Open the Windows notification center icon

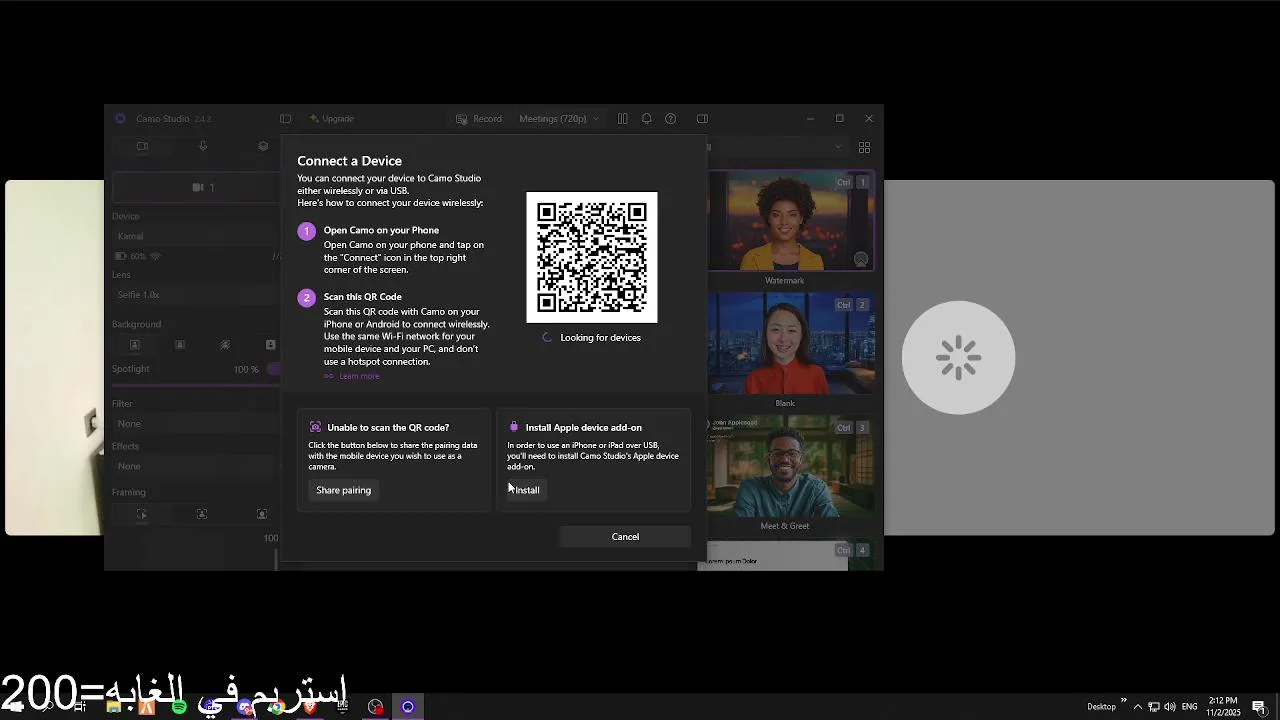click(1259, 707)
